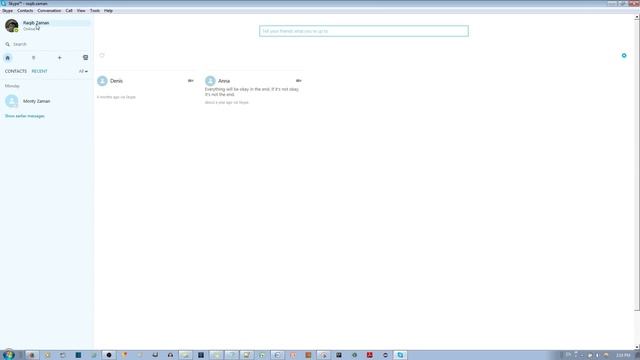Open the Tools menu
This screenshot has width=640, height=360.
tap(95, 11)
